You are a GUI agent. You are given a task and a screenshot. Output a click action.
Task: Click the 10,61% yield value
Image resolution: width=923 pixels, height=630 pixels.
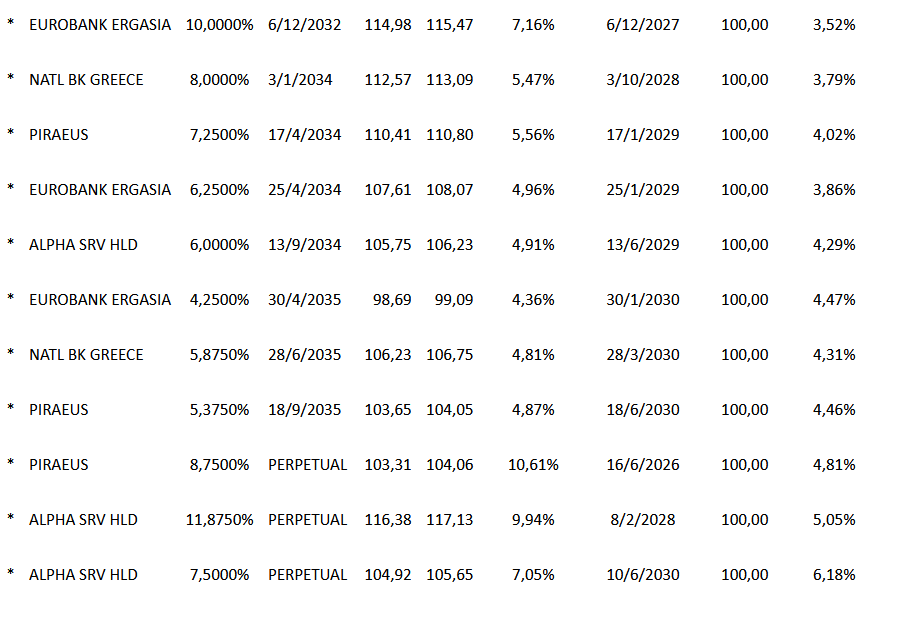click(533, 465)
